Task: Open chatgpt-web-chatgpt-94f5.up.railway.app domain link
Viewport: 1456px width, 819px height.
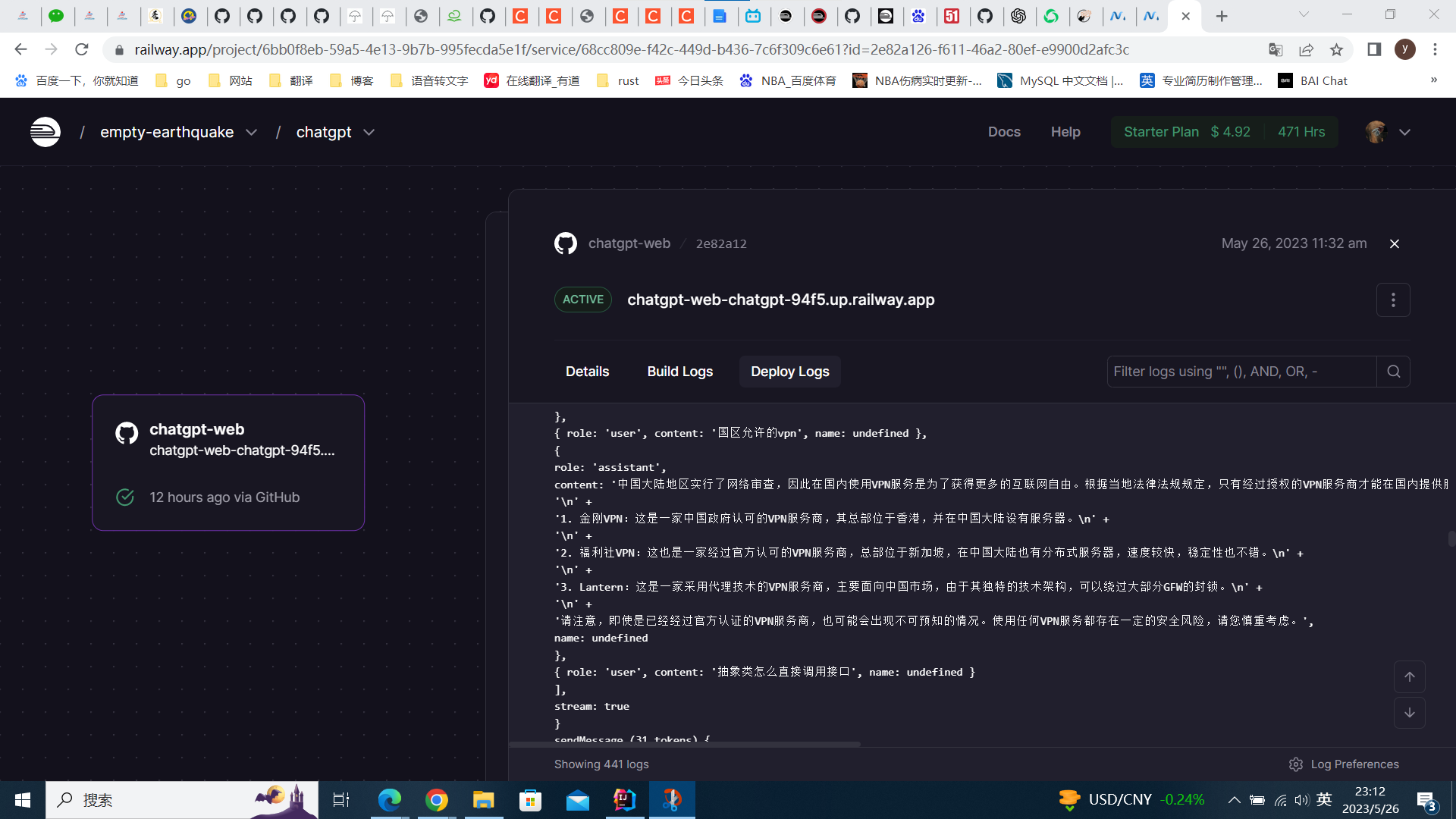Action: 780,300
